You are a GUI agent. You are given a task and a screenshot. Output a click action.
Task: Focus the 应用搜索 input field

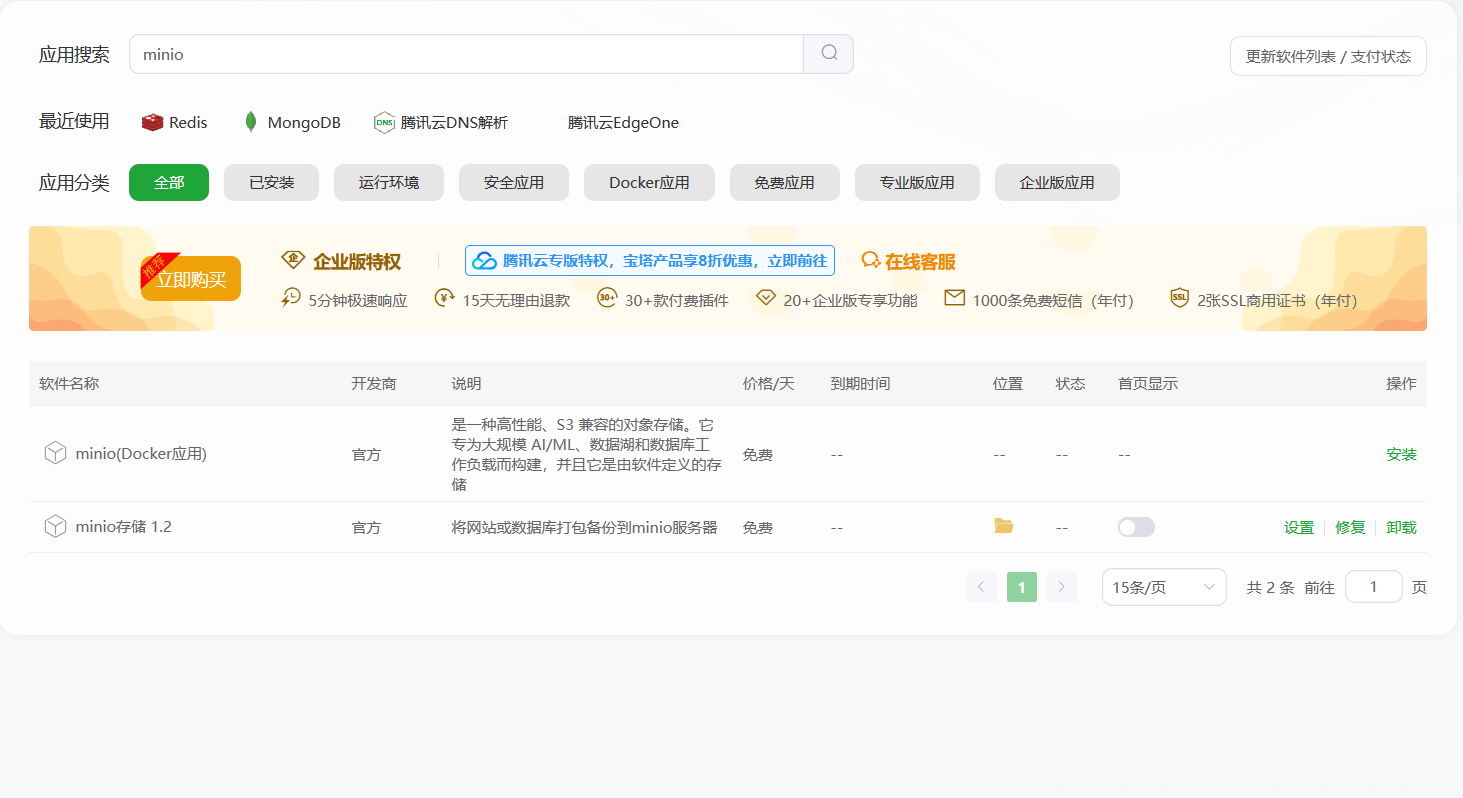click(x=466, y=54)
